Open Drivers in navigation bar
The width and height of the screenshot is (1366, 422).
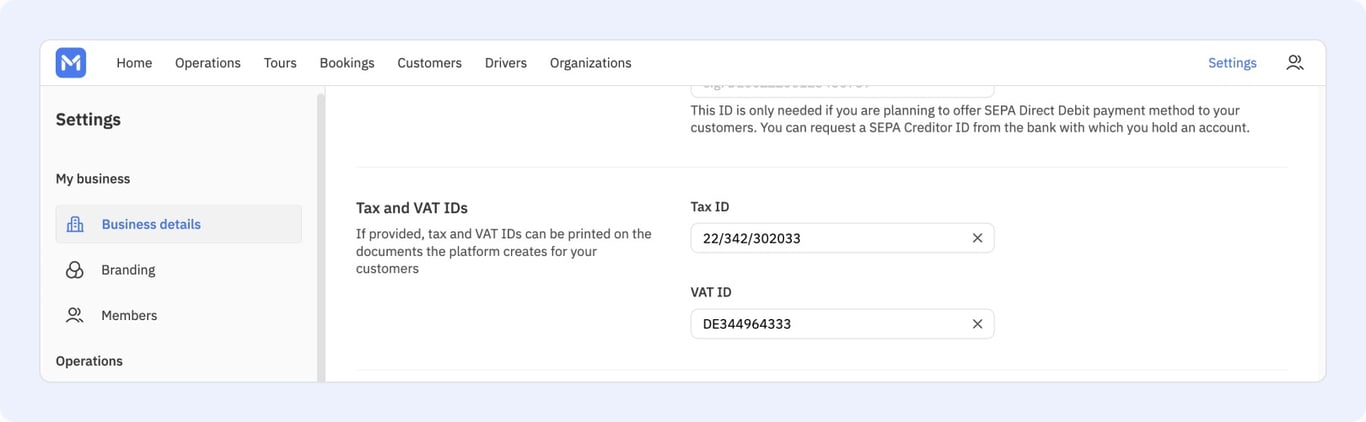pos(506,63)
